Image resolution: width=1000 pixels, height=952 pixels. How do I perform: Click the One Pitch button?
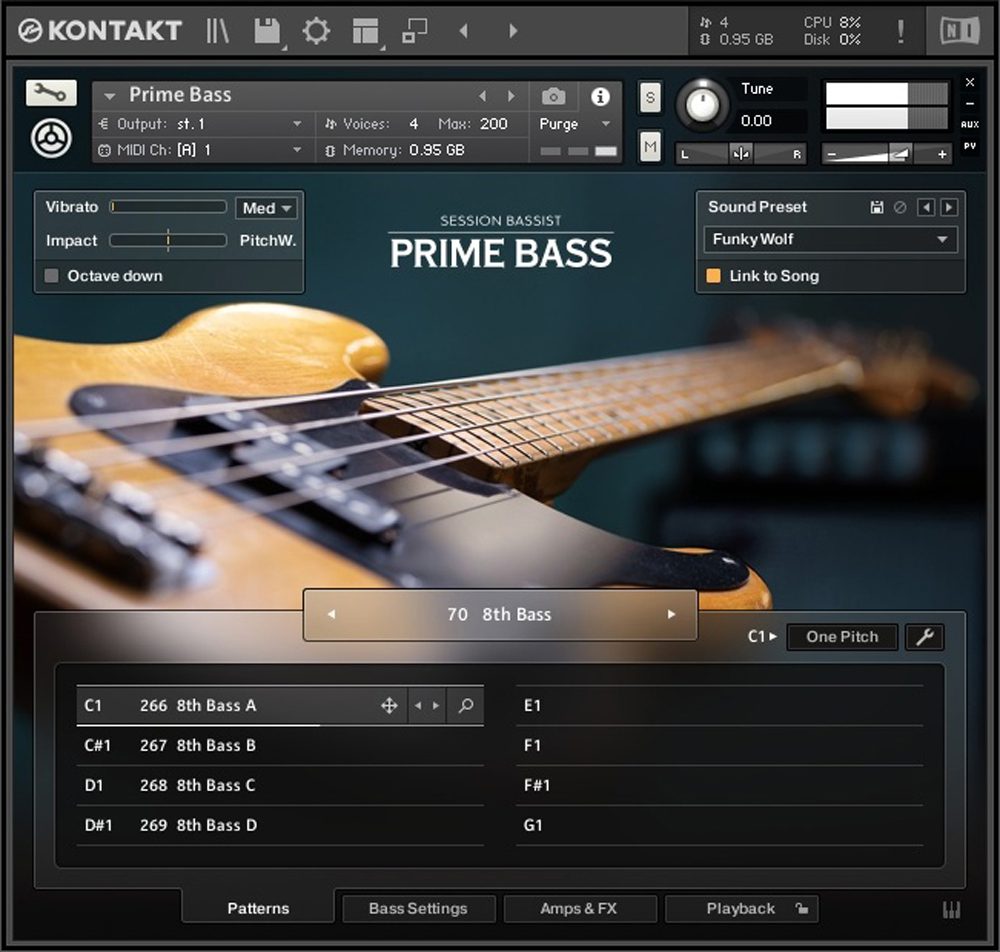click(x=842, y=637)
